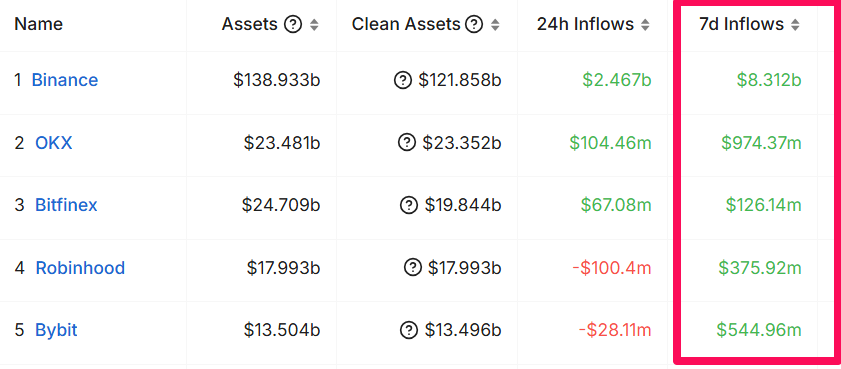This screenshot has height=369, width=841.
Task: Sort table using Assets column sort arrows
Action: (x=314, y=25)
